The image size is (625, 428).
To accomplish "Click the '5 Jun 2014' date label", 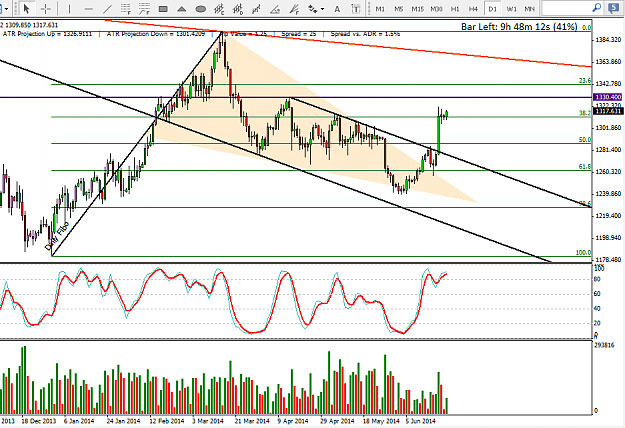I will [x=421, y=421].
